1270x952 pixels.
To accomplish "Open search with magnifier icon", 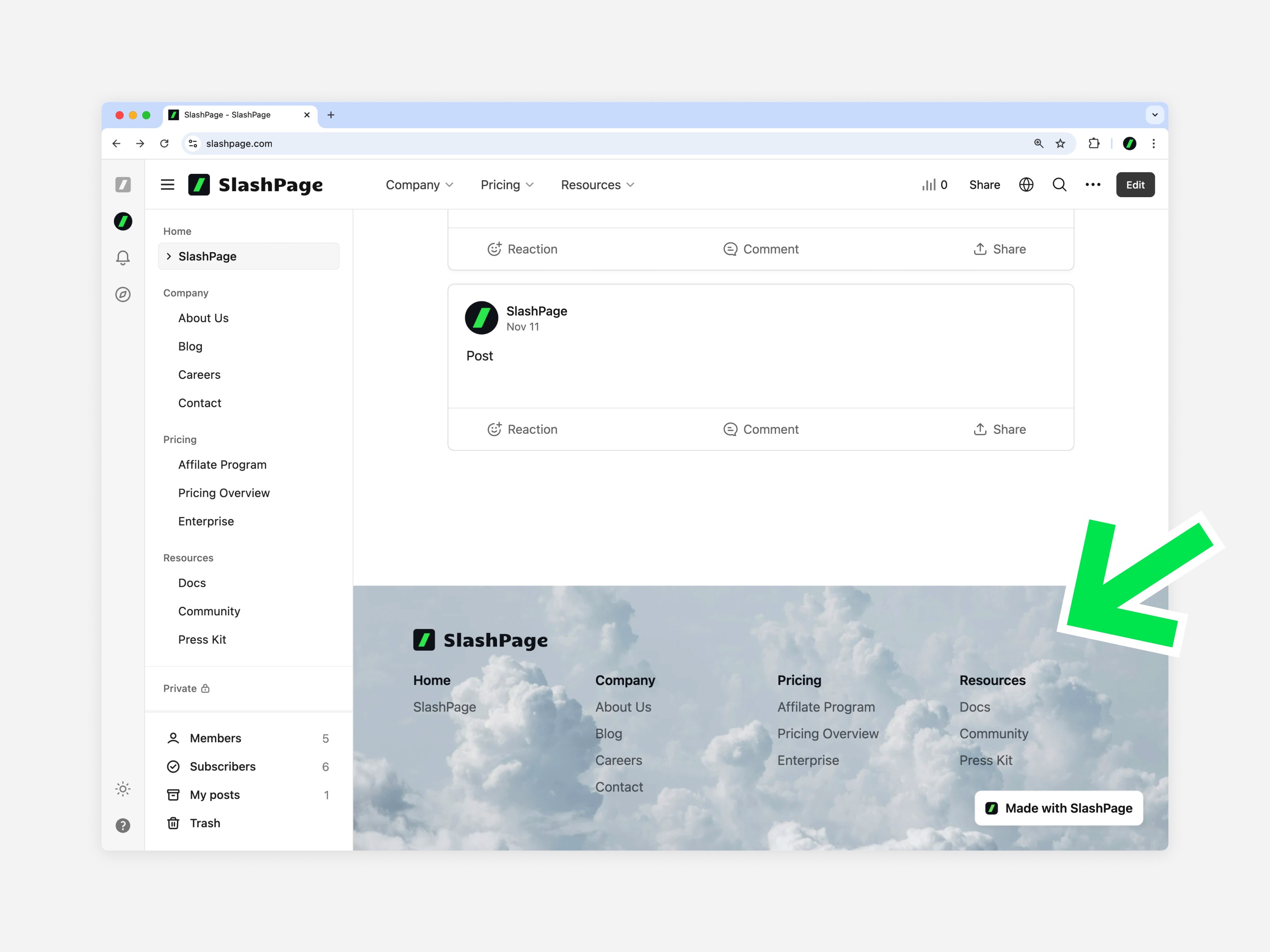I will [1059, 185].
